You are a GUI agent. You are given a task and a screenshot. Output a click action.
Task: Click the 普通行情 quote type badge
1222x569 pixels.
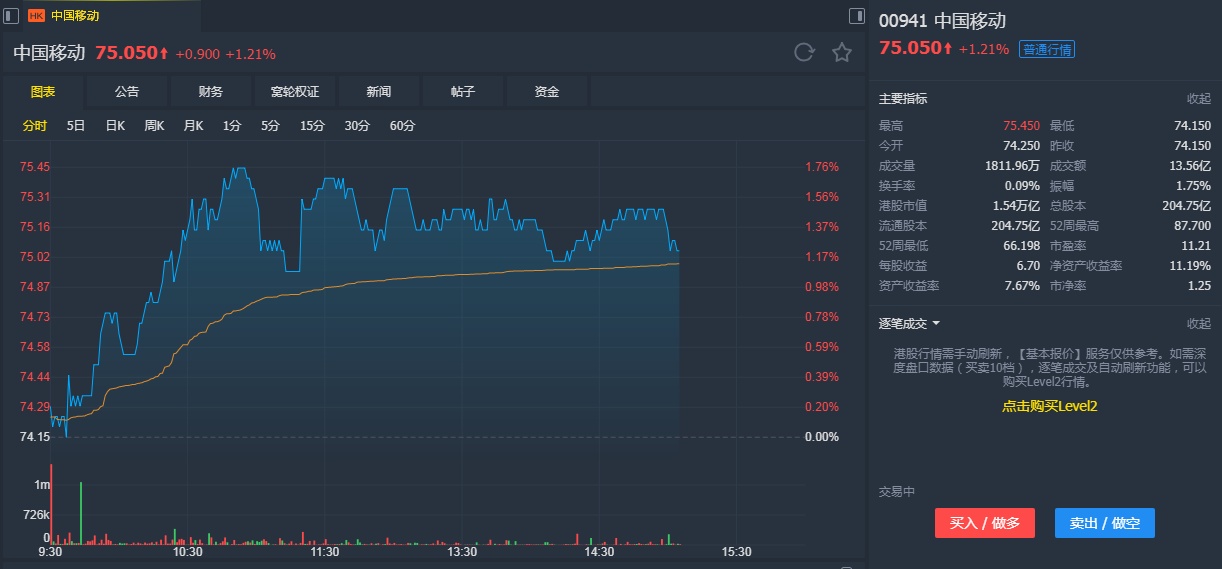pos(1046,49)
